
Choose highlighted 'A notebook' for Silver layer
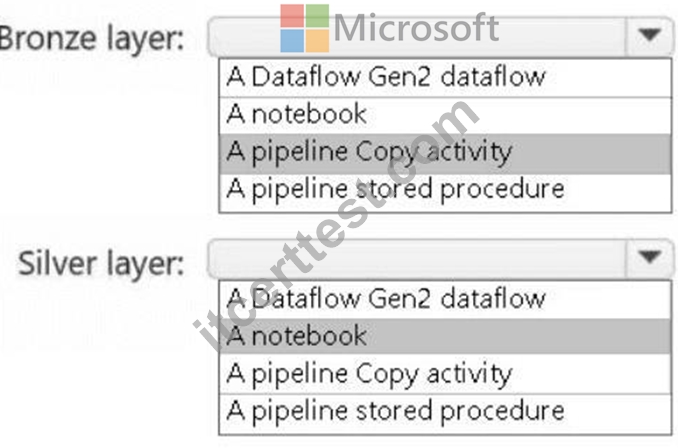445,336
